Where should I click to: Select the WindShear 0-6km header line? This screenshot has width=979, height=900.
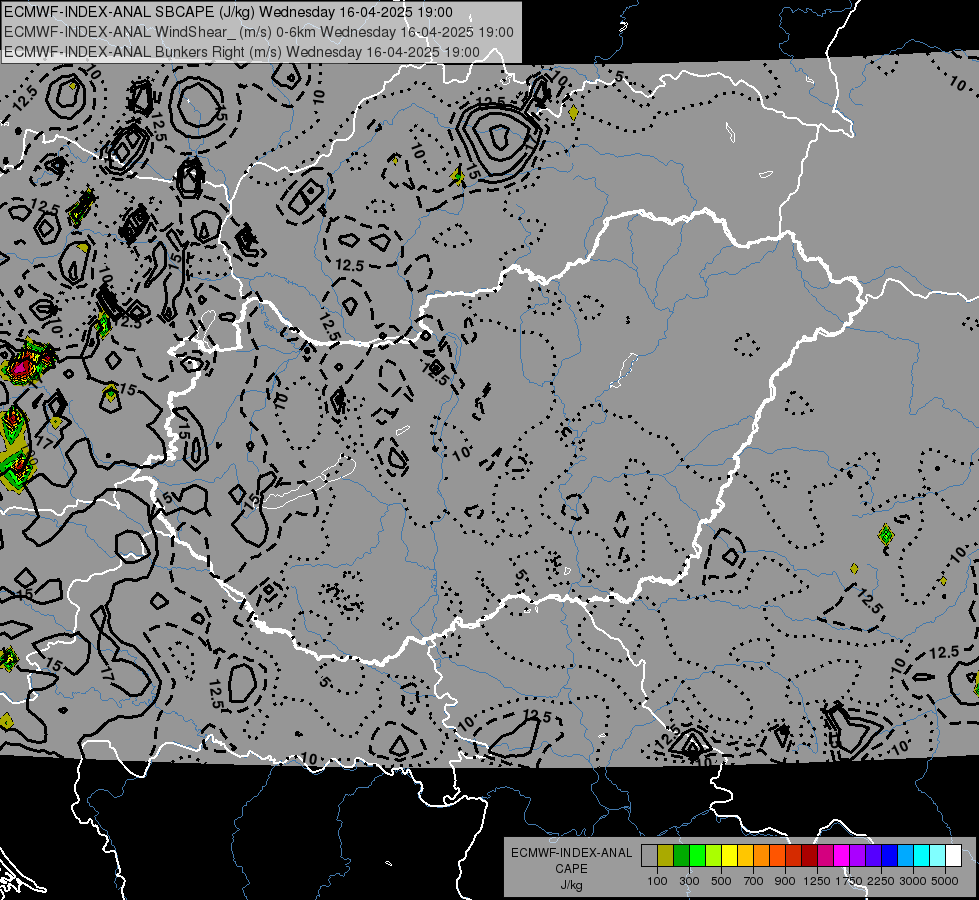[259, 32]
